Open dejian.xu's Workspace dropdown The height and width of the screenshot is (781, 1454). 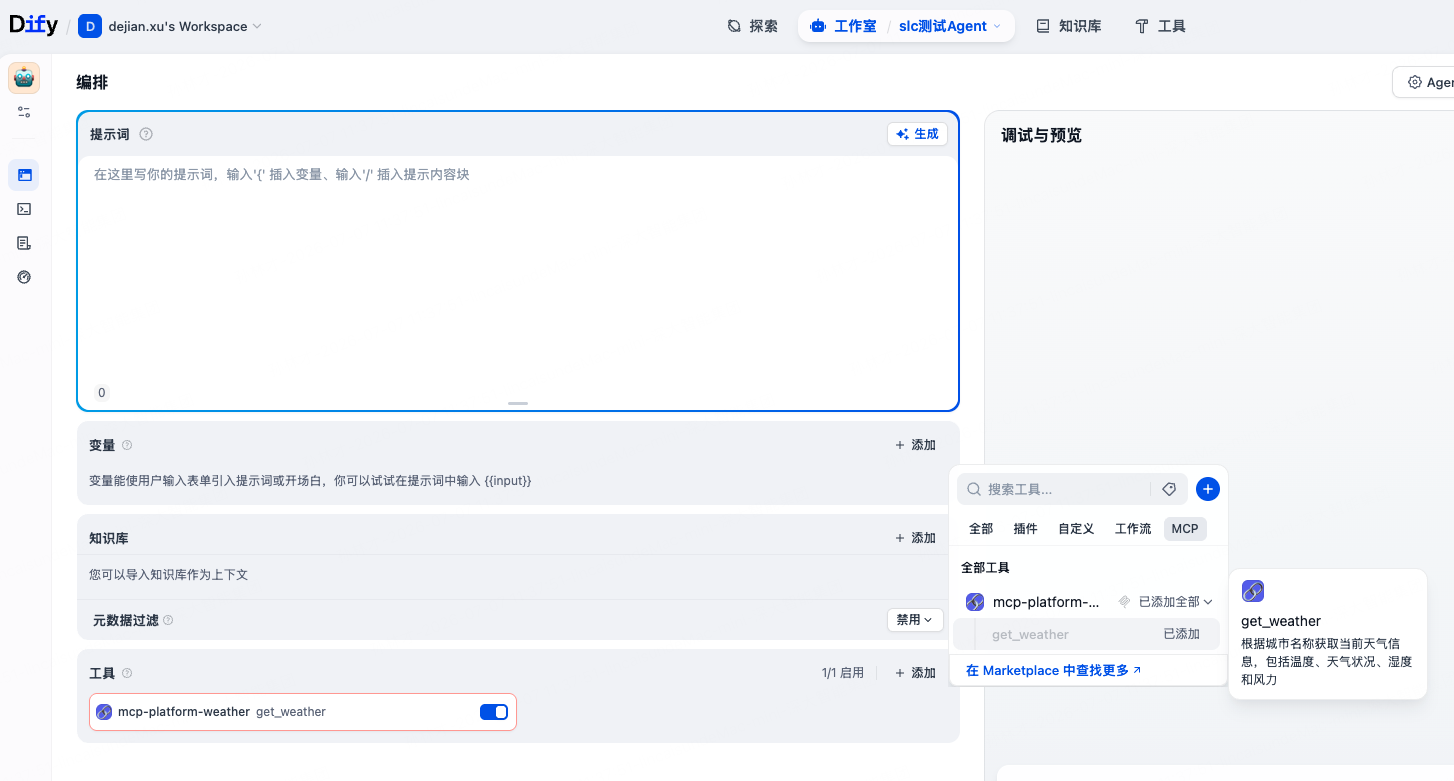(x=185, y=26)
